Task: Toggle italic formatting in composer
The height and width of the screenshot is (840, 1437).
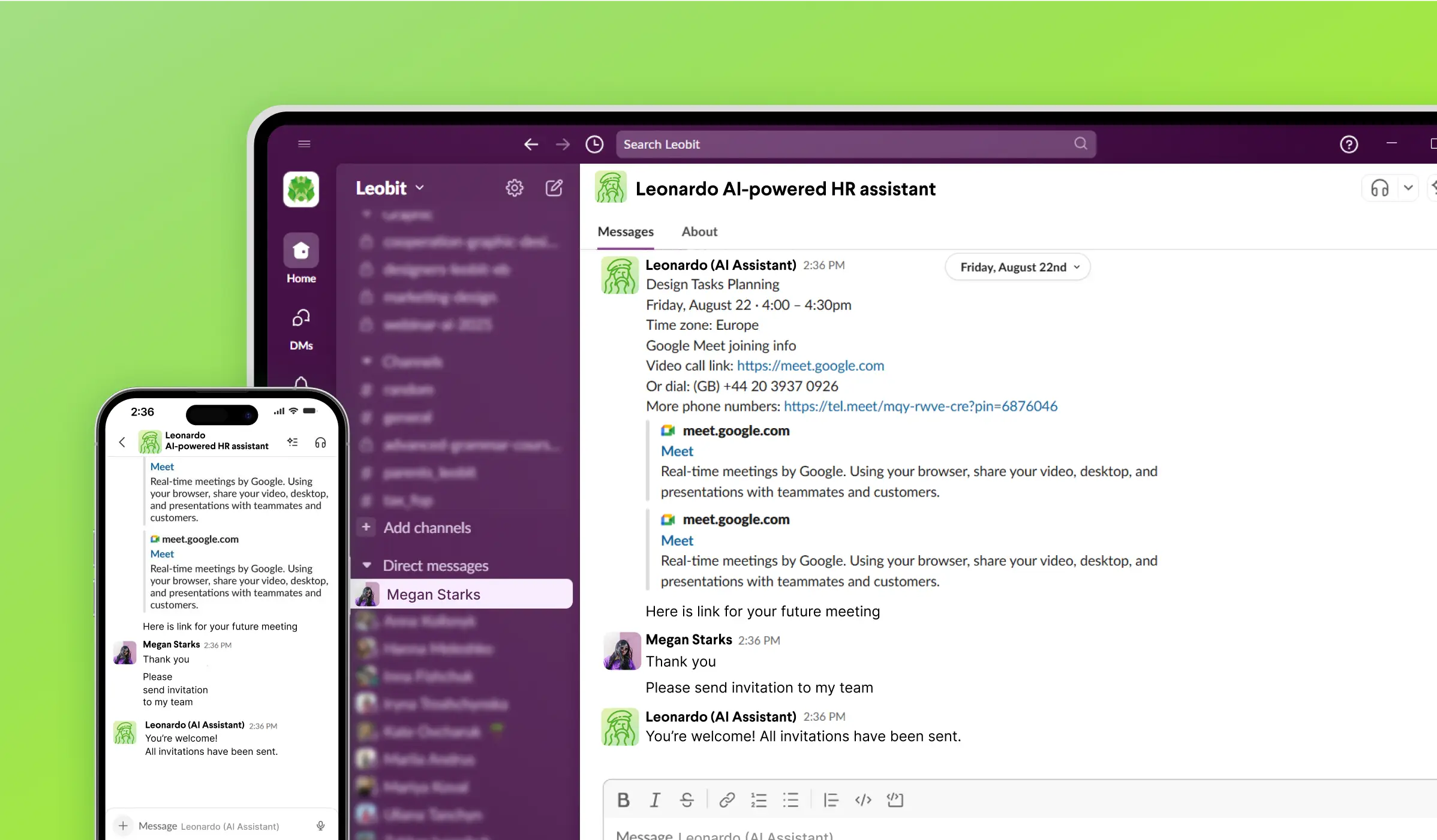Action: [x=655, y=800]
